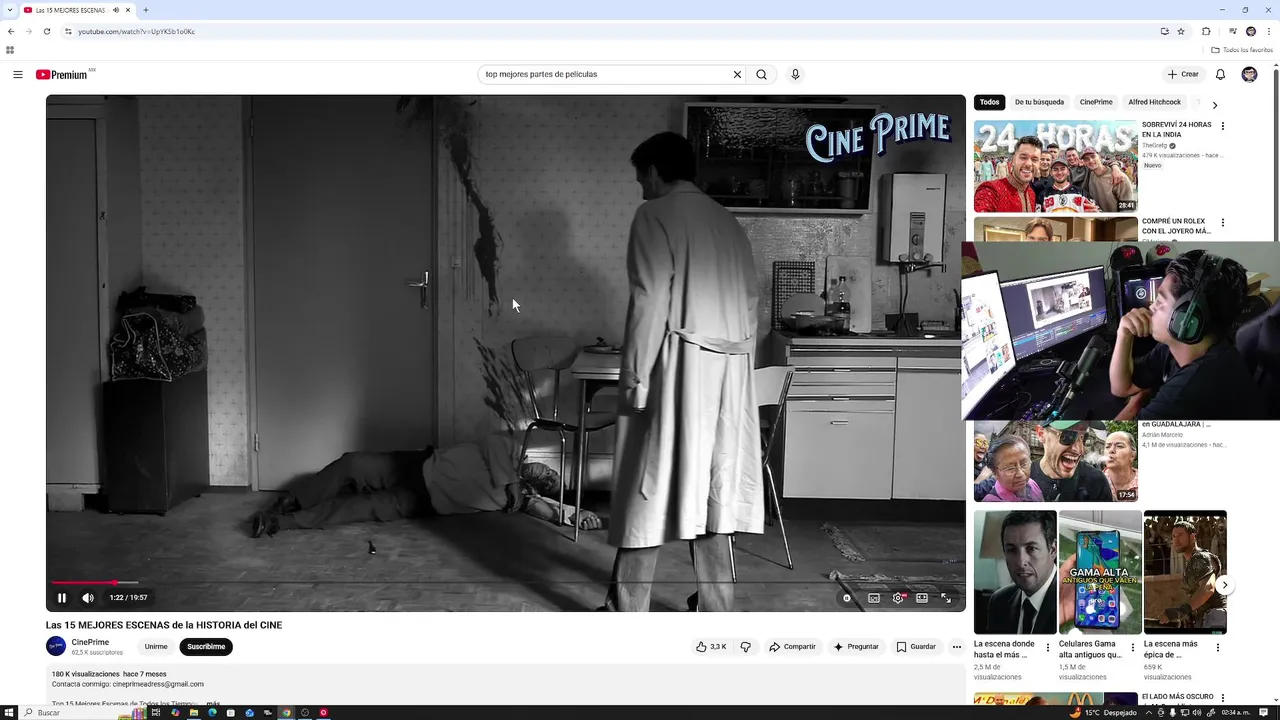Open a new browser tab
The height and width of the screenshot is (720, 1280).
pos(145,10)
